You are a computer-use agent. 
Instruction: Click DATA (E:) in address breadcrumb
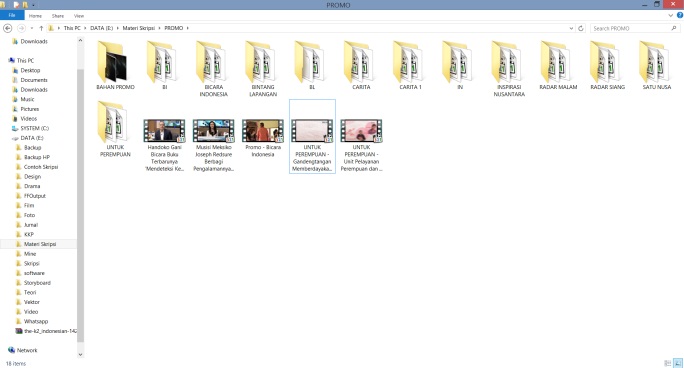pos(101,28)
